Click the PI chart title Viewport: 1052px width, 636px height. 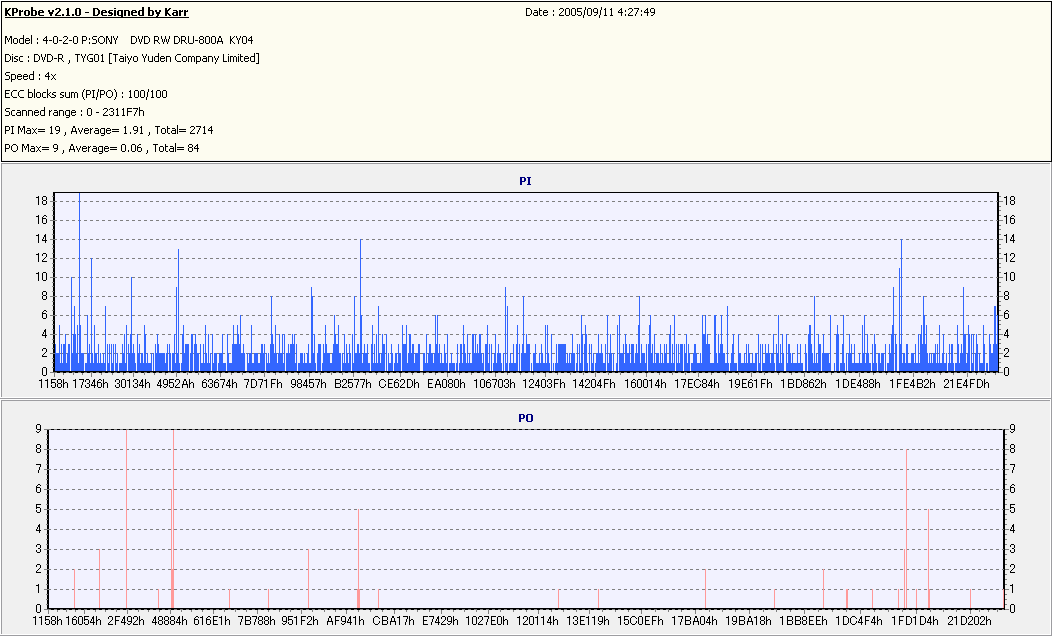(525, 181)
